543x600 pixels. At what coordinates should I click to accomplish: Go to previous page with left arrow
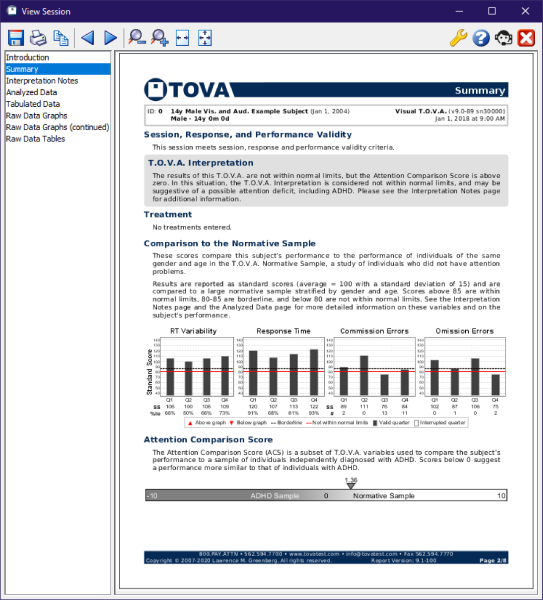(88, 38)
